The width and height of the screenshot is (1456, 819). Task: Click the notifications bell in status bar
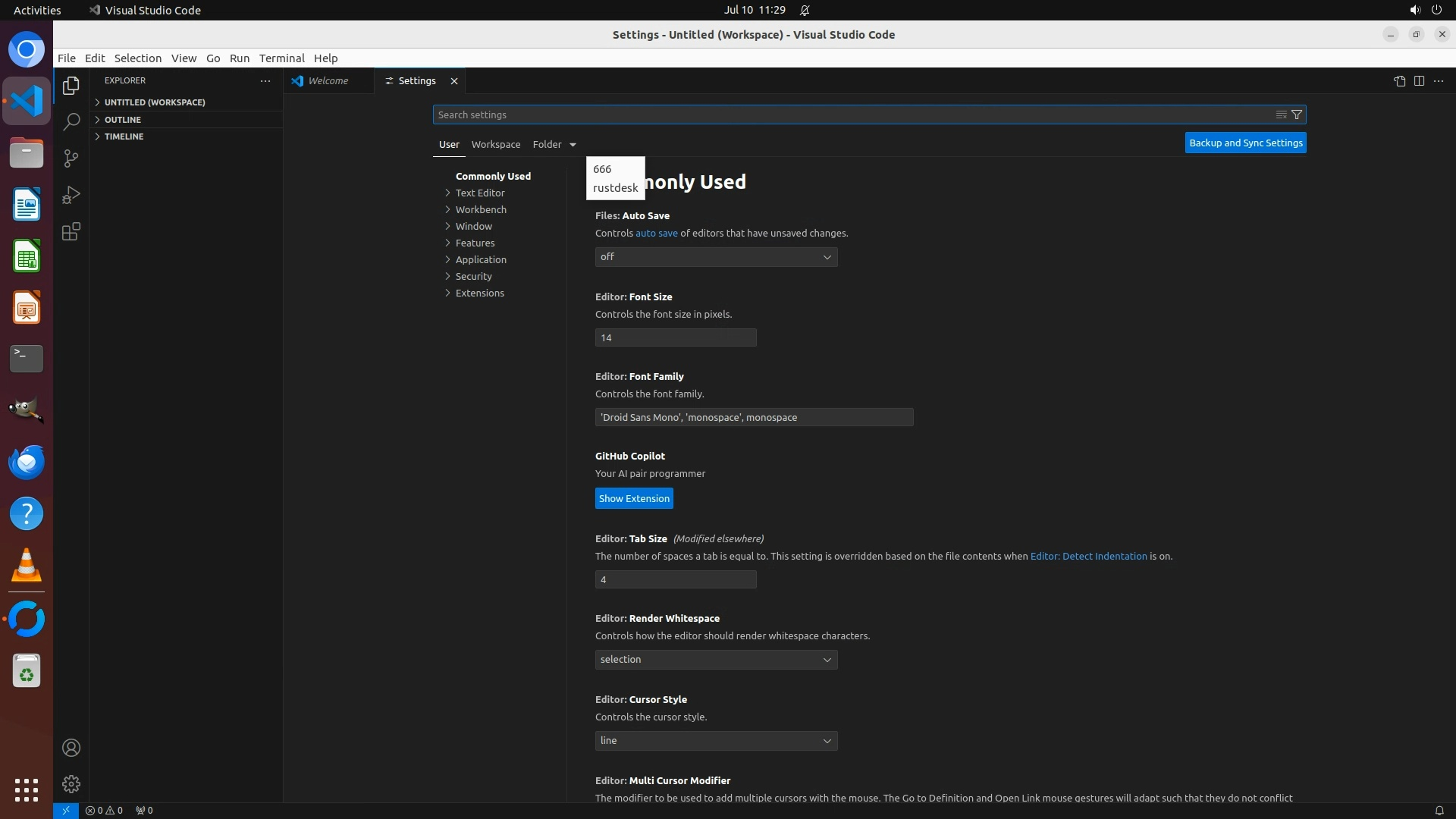pyautogui.click(x=1439, y=810)
